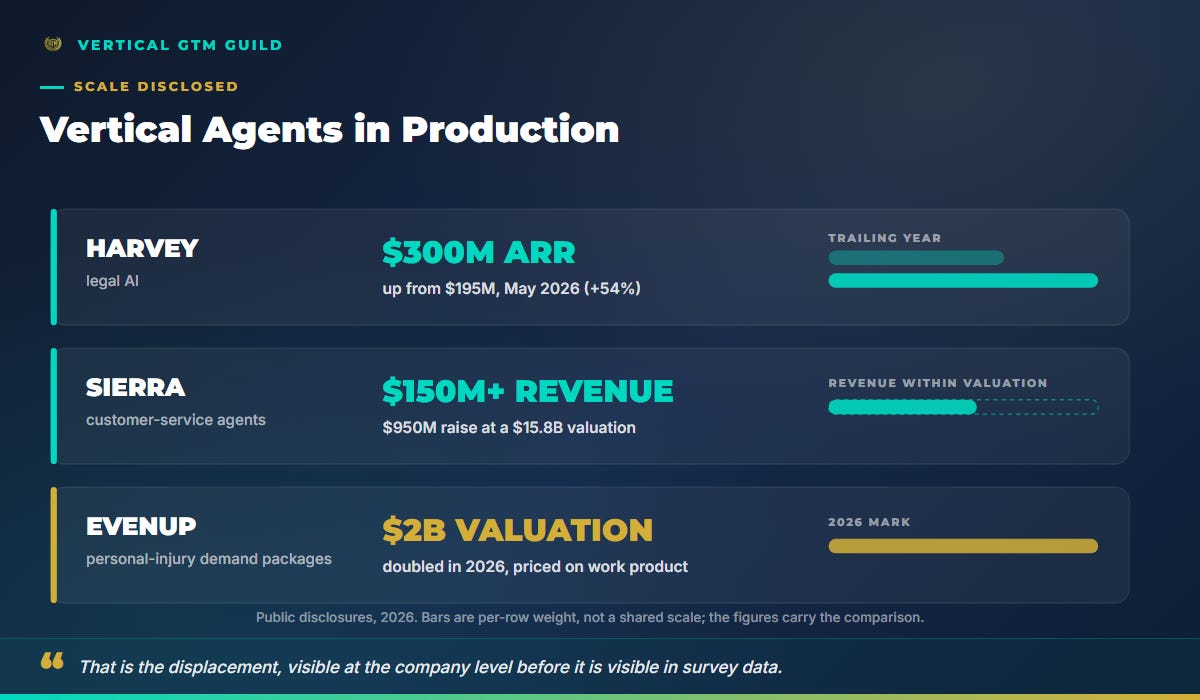Click the '$2B VALUATION' figure
Viewport: 1200px width, 700px height.
[x=518, y=531]
